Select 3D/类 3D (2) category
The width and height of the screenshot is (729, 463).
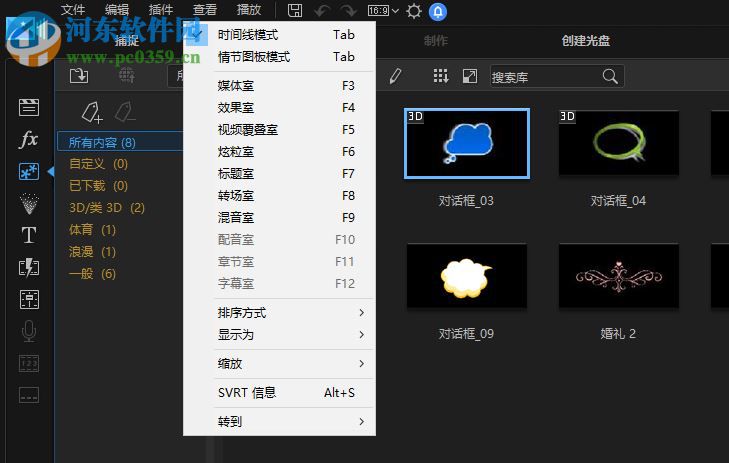point(107,208)
